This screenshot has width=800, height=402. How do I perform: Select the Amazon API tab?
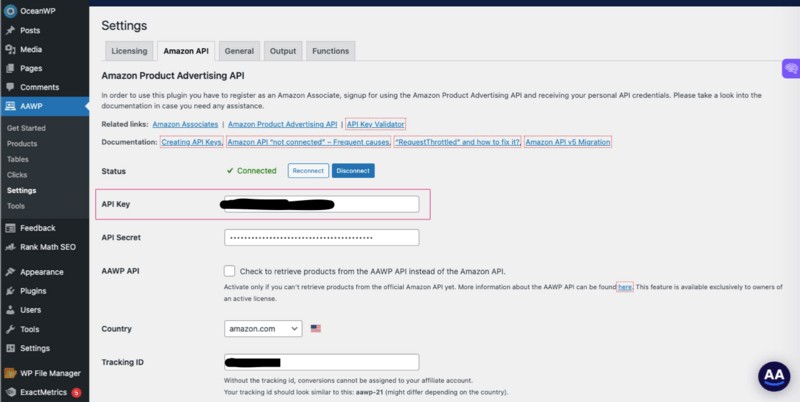(x=186, y=51)
